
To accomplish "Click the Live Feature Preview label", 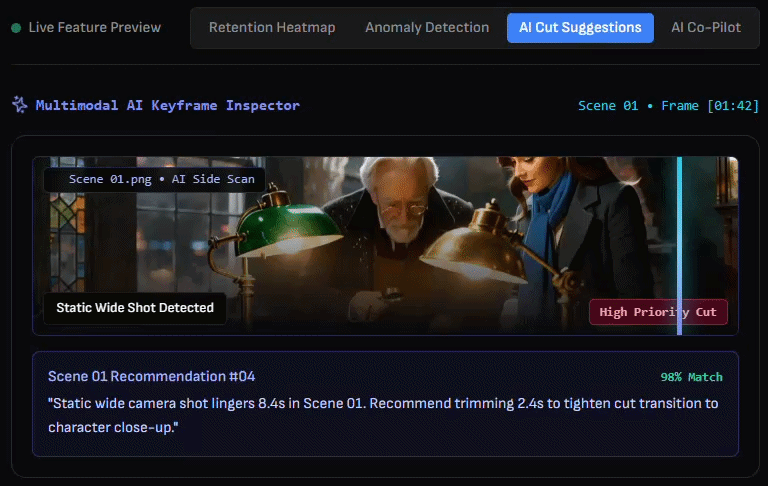I will [95, 27].
